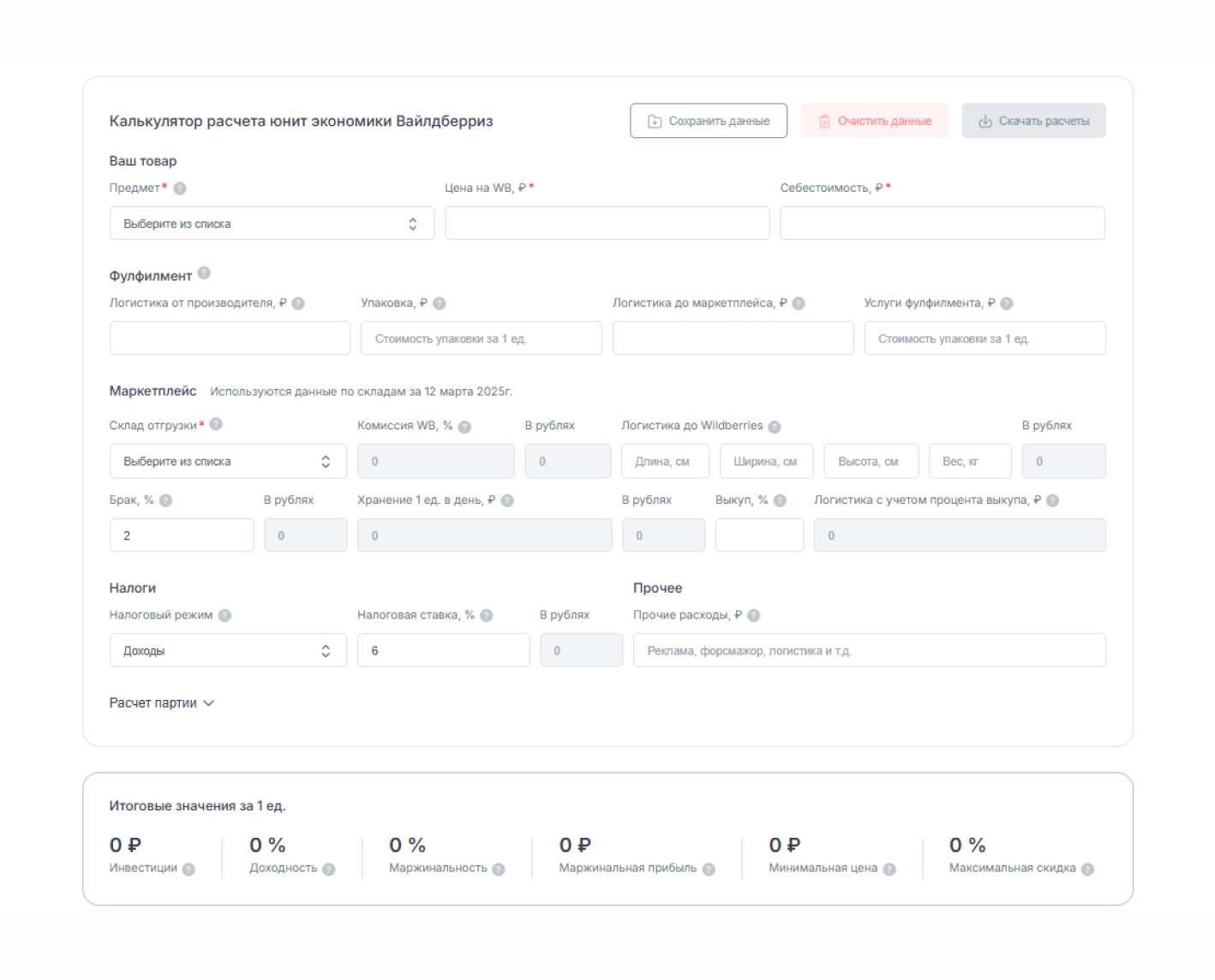
Task: Click the Высота, см input
Action: [871, 462]
